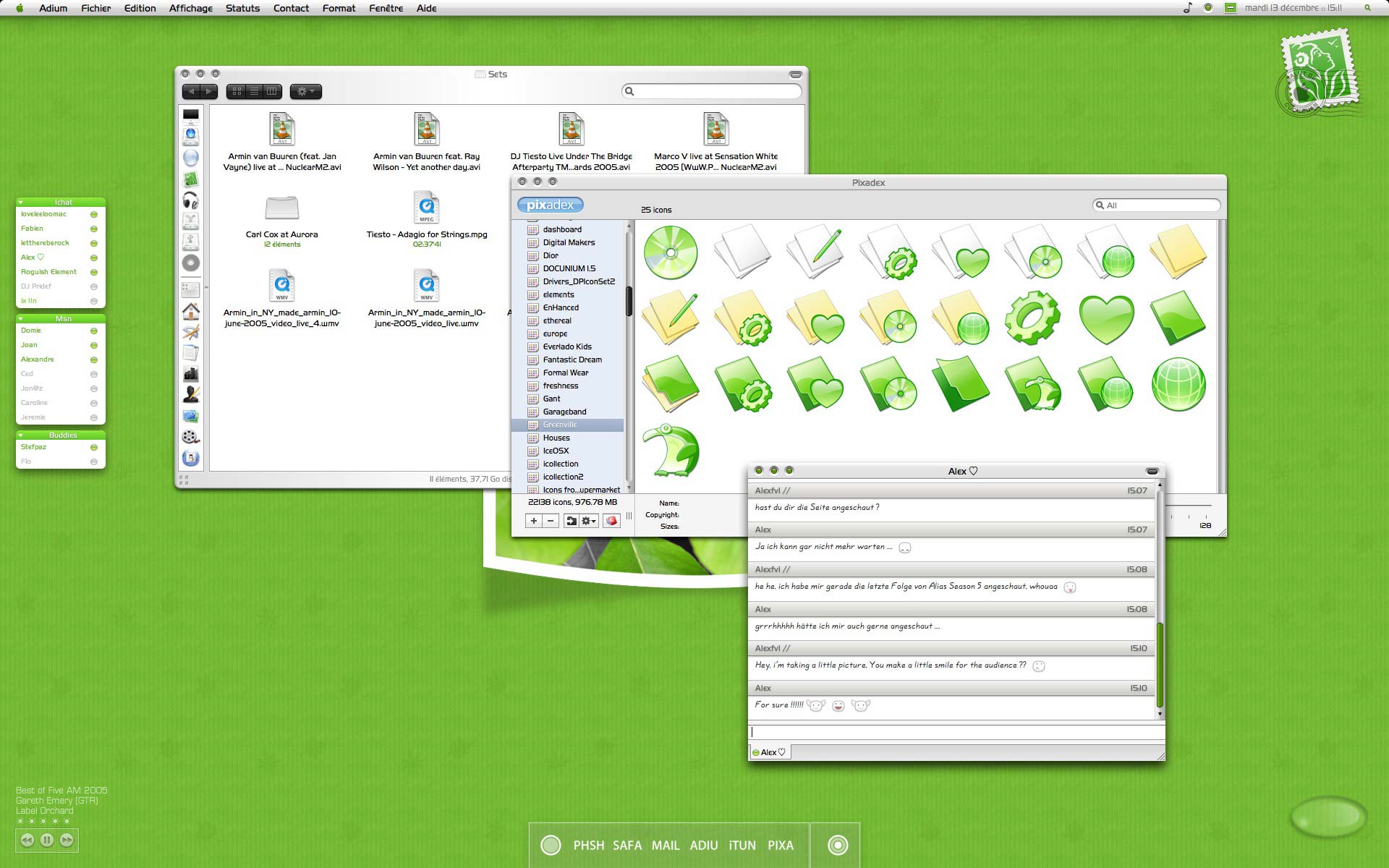Open the Statuts menu
This screenshot has width=1389, height=868.
(x=242, y=8)
